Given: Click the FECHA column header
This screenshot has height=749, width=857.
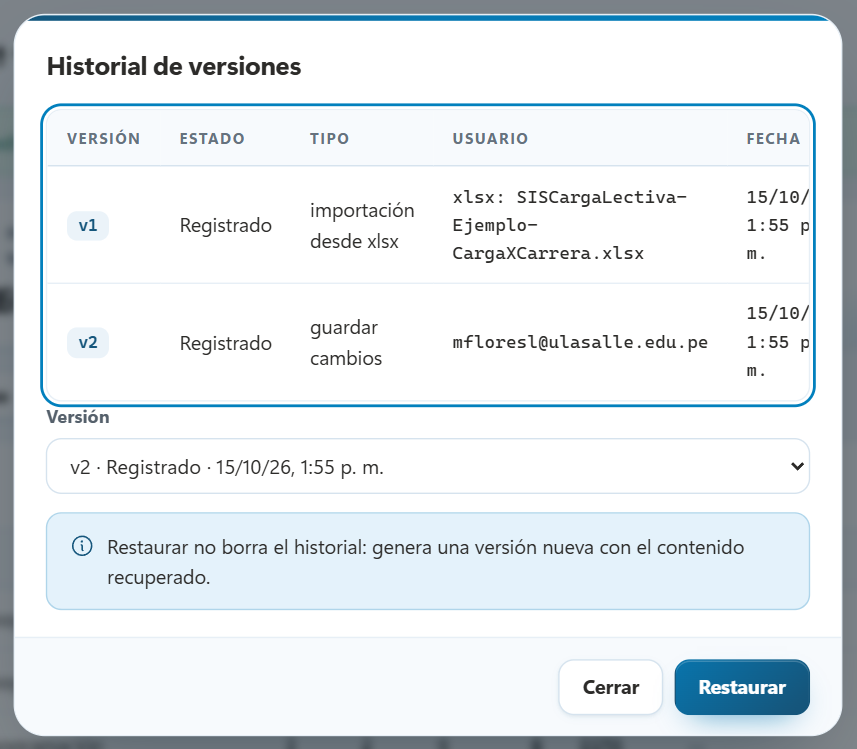Looking at the screenshot, I should (x=773, y=138).
